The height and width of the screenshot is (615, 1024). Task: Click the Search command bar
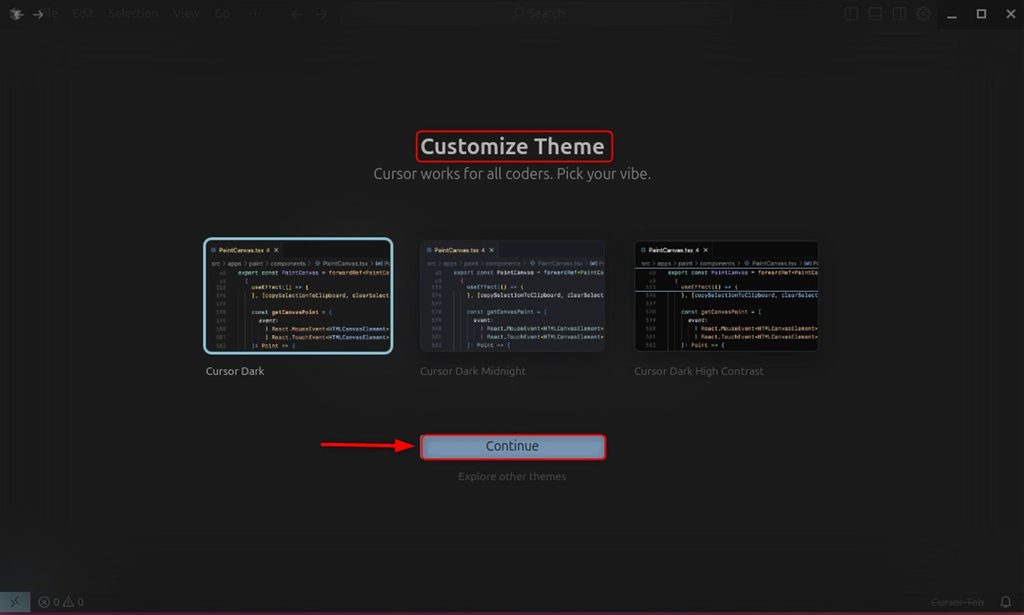pos(537,13)
